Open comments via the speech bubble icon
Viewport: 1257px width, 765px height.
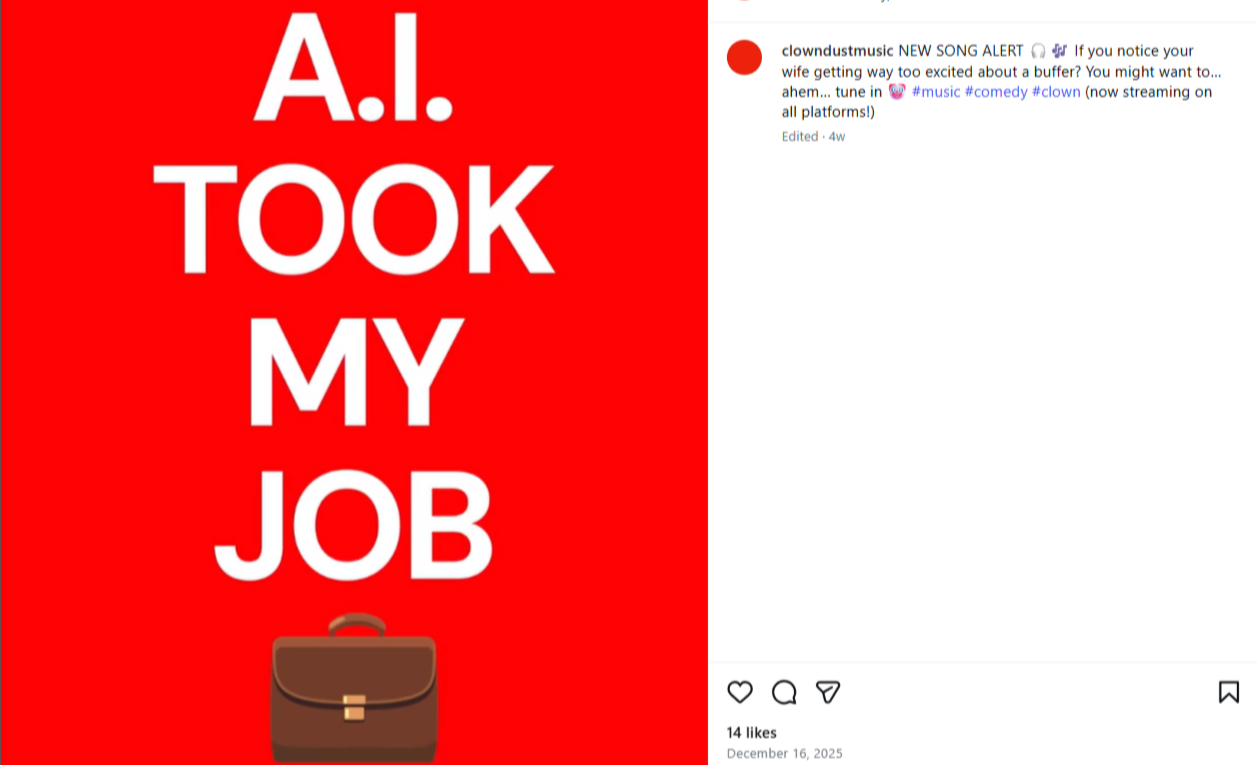coord(784,692)
